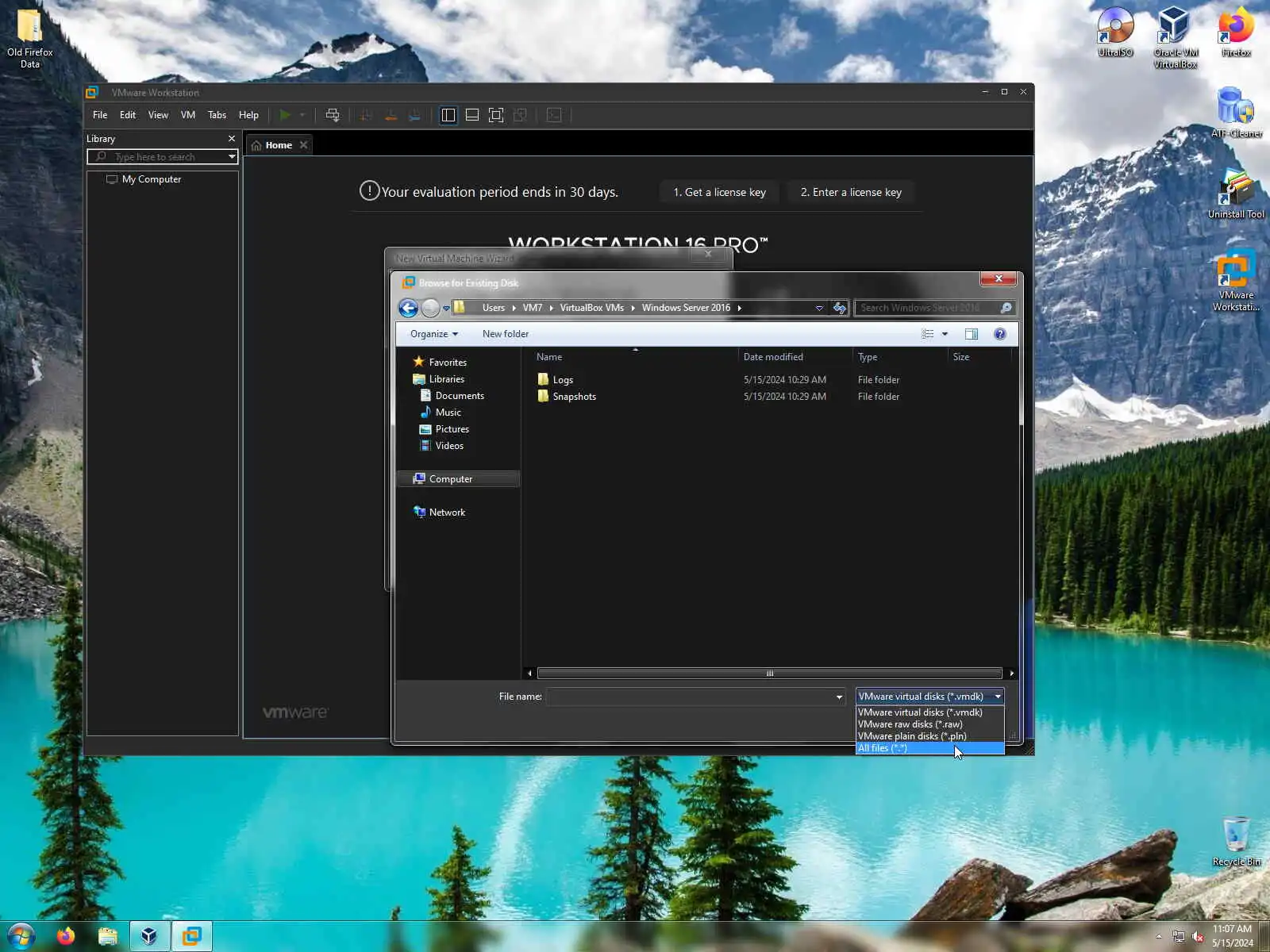
Task: Open the Library search options dropdown arrow
Action: tap(232, 157)
